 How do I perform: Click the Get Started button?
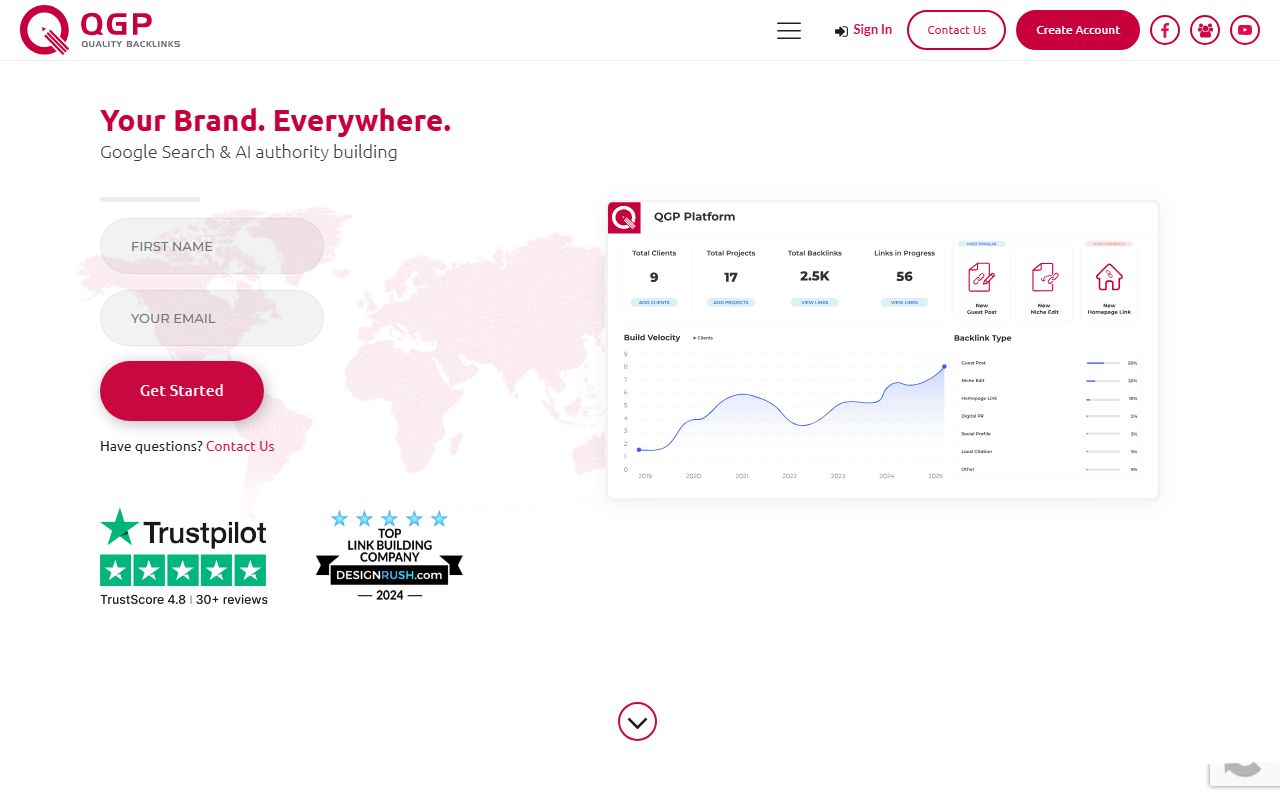(x=182, y=391)
